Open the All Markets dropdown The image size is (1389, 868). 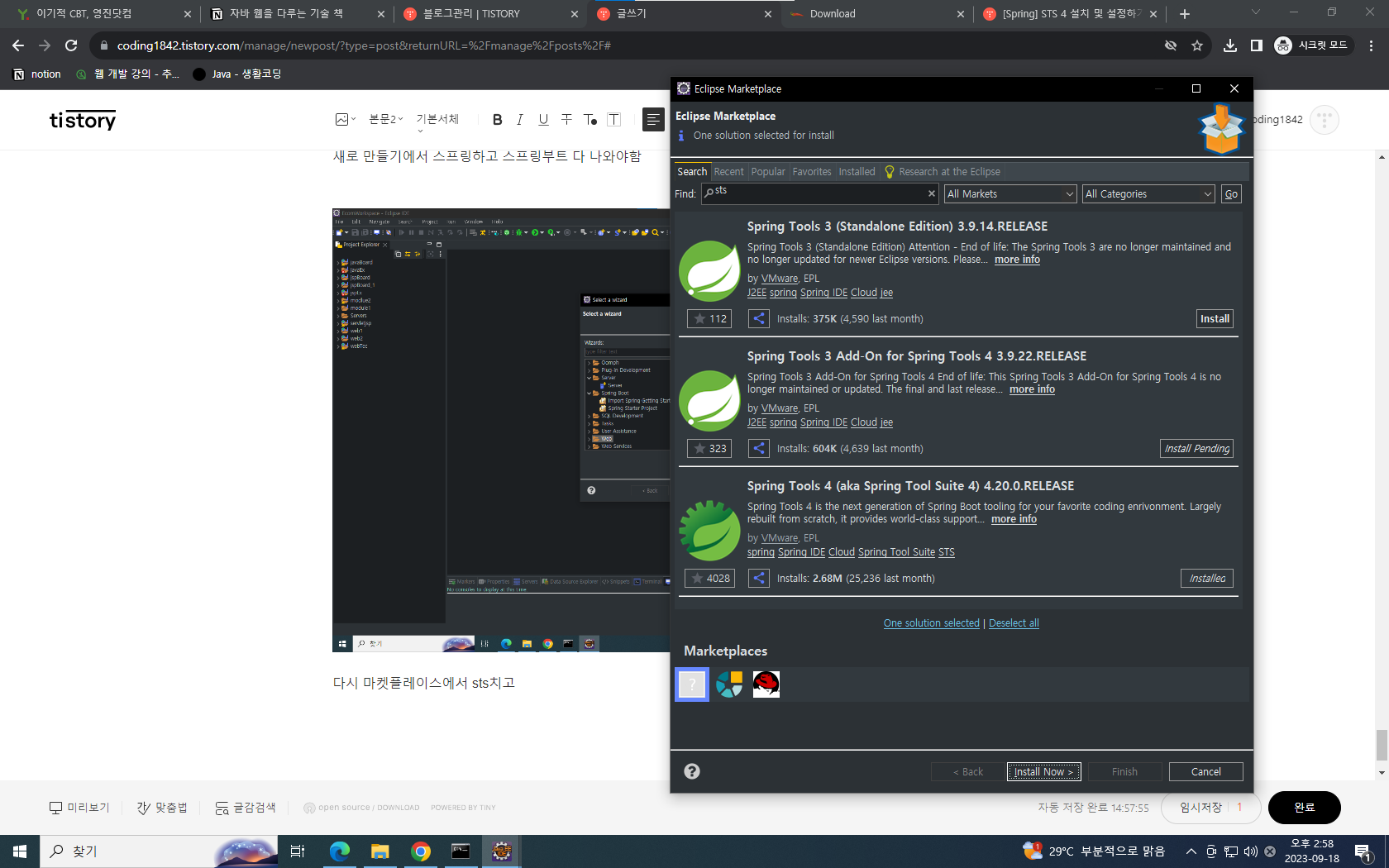click(1010, 193)
